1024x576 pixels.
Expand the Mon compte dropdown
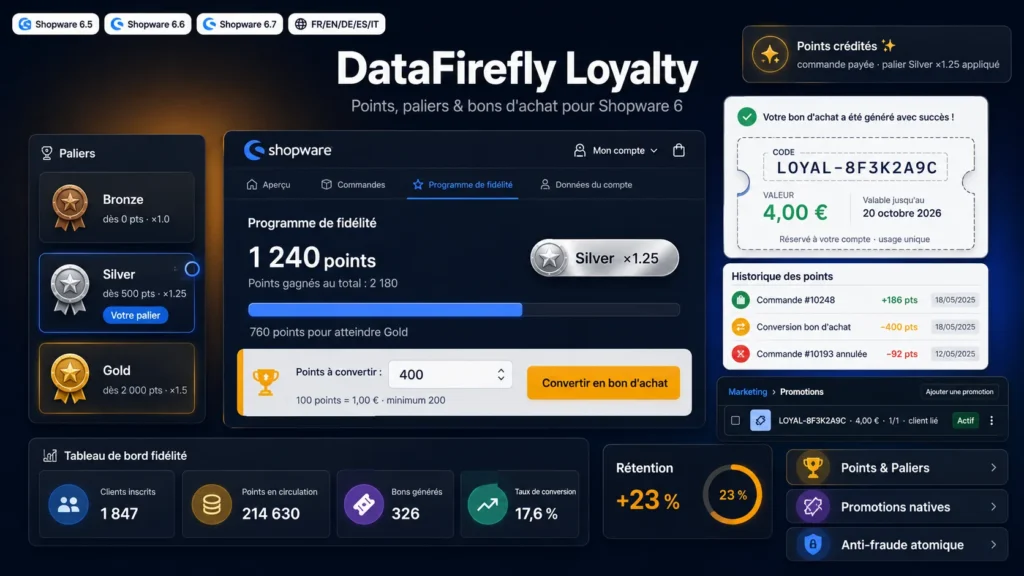tap(616, 150)
